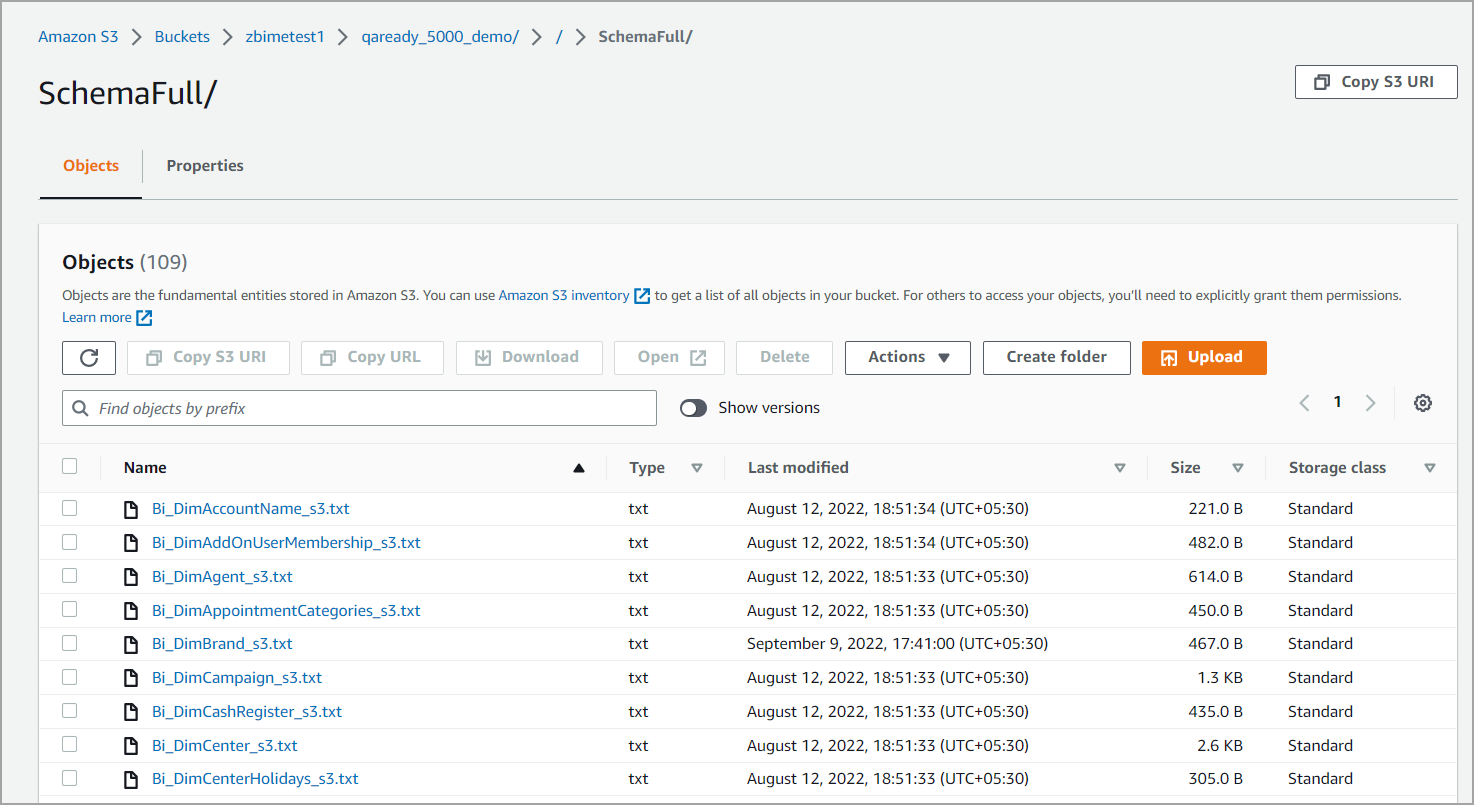The width and height of the screenshot is (1474, 805).
Task: Open the Amazon S3 inventory link
Action: coord(564,296)
